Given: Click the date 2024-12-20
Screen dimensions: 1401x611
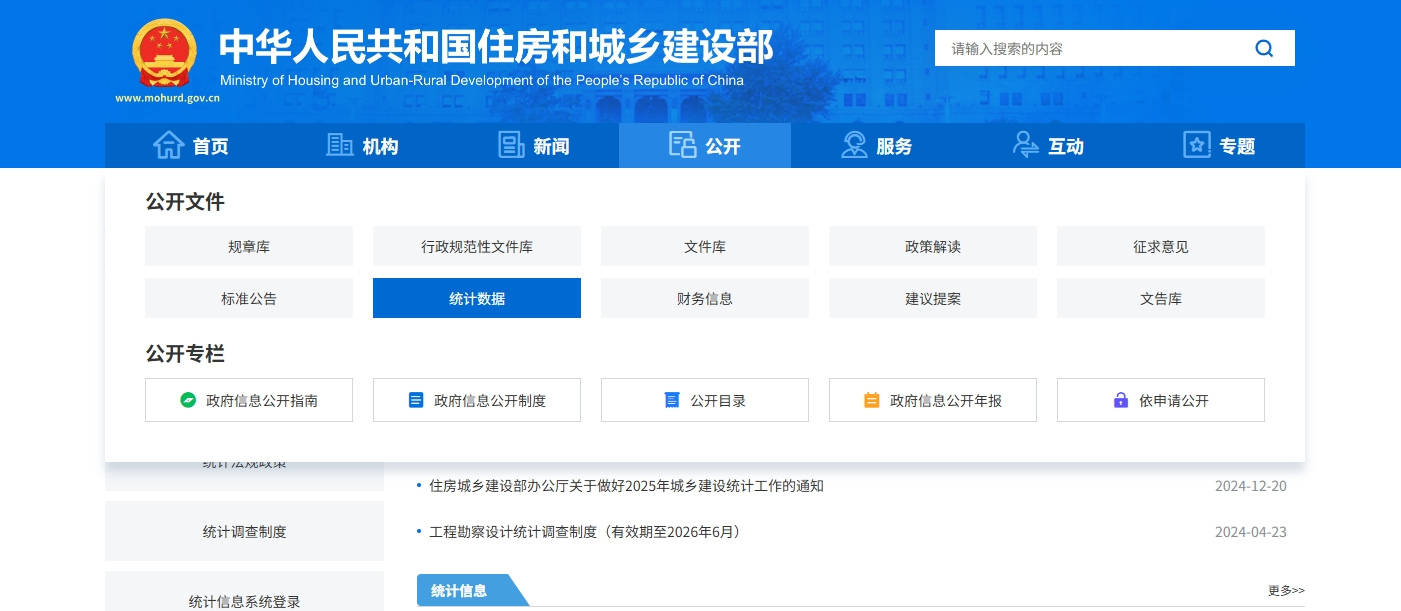Looking at the screenshot, I should (1251, 486).
